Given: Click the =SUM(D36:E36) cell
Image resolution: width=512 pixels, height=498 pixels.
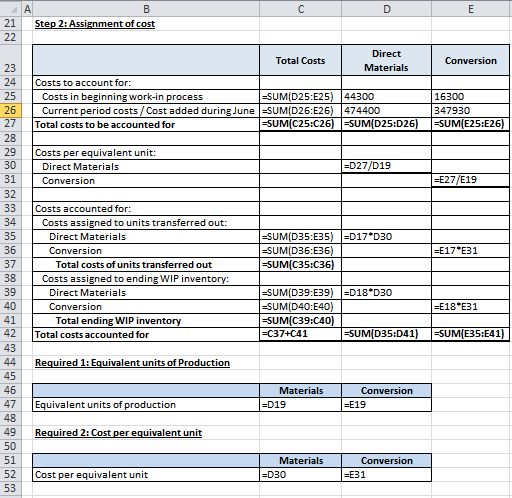Looking at the screenshot, I should (300, 250).
